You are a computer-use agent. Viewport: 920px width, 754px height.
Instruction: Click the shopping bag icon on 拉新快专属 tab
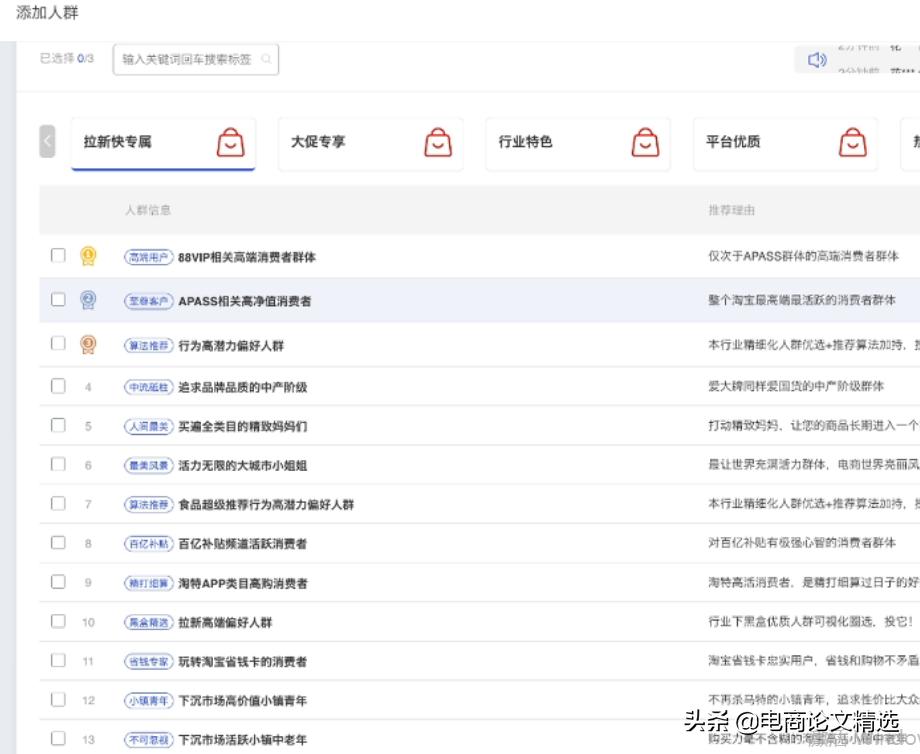point(230,142)
